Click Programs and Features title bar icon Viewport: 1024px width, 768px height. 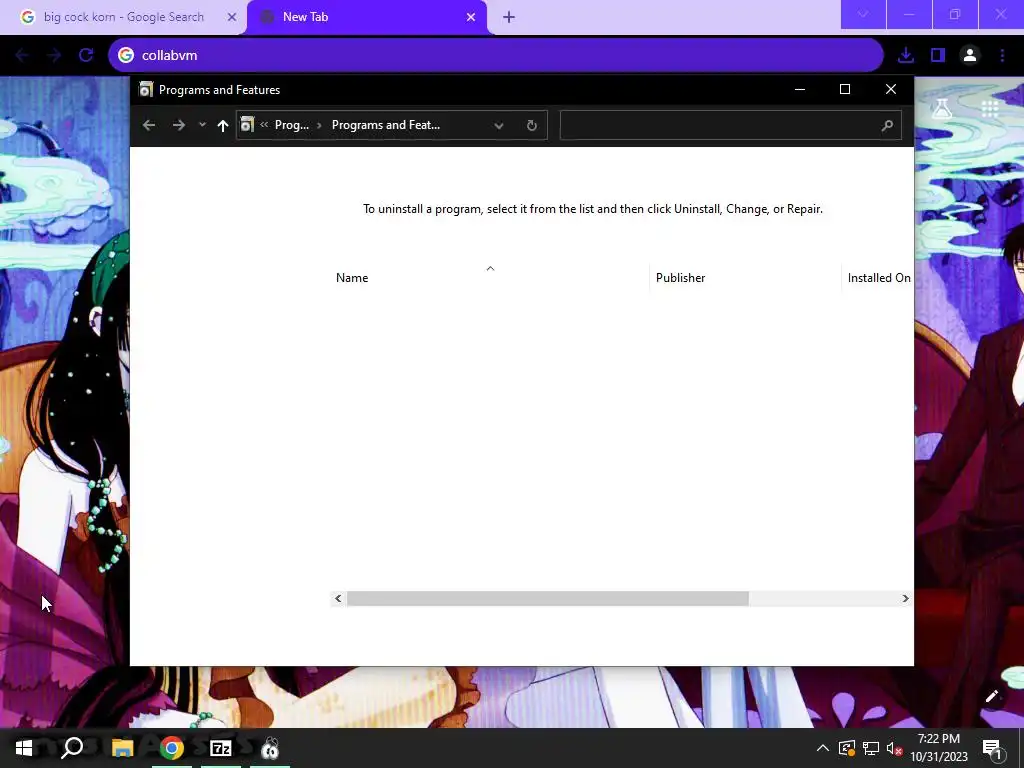pyautogui.click(x=146, y=89)
